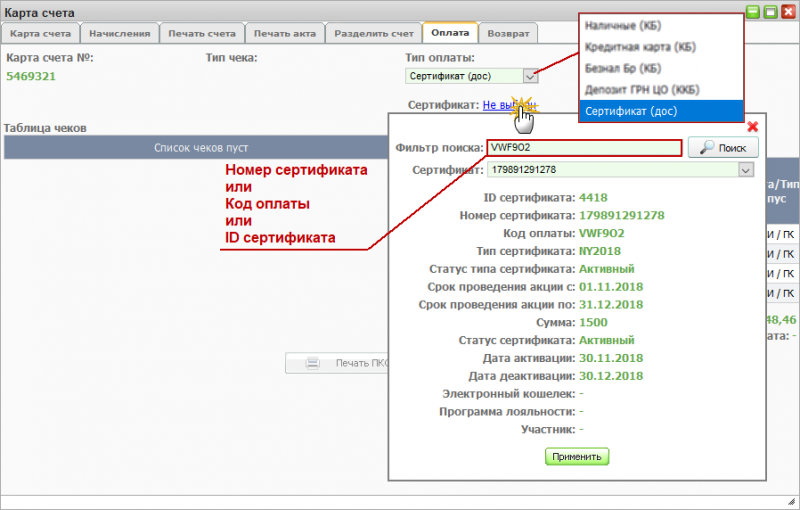The height and width of the screenshot is (510, 800).
Task: Go to the Печать акта tab
Action: point(285,34)
